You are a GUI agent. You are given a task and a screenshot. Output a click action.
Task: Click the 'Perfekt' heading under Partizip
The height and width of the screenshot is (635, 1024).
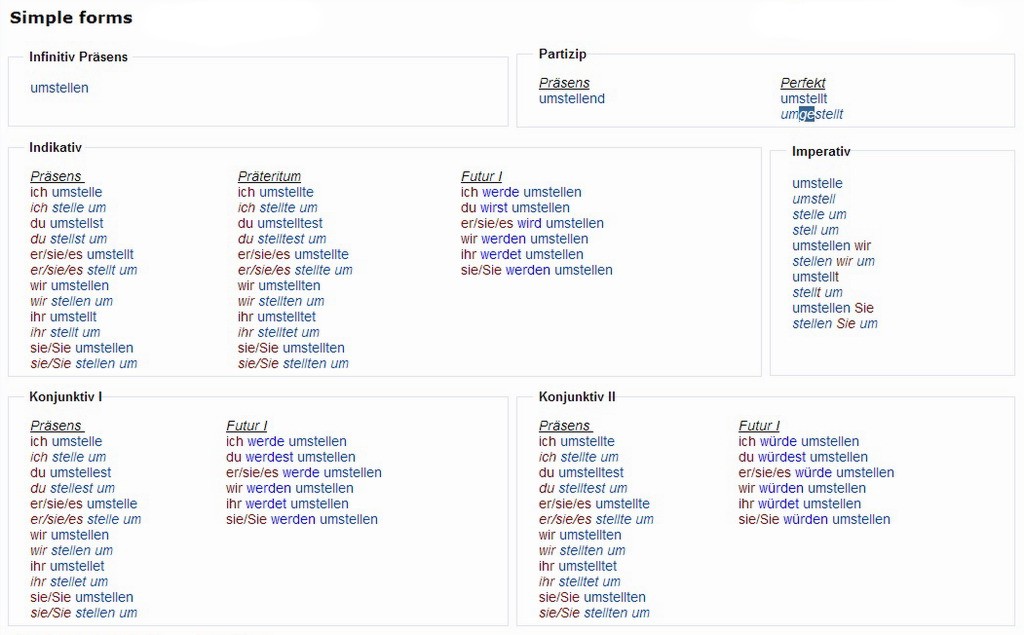[x=802, y=83]
